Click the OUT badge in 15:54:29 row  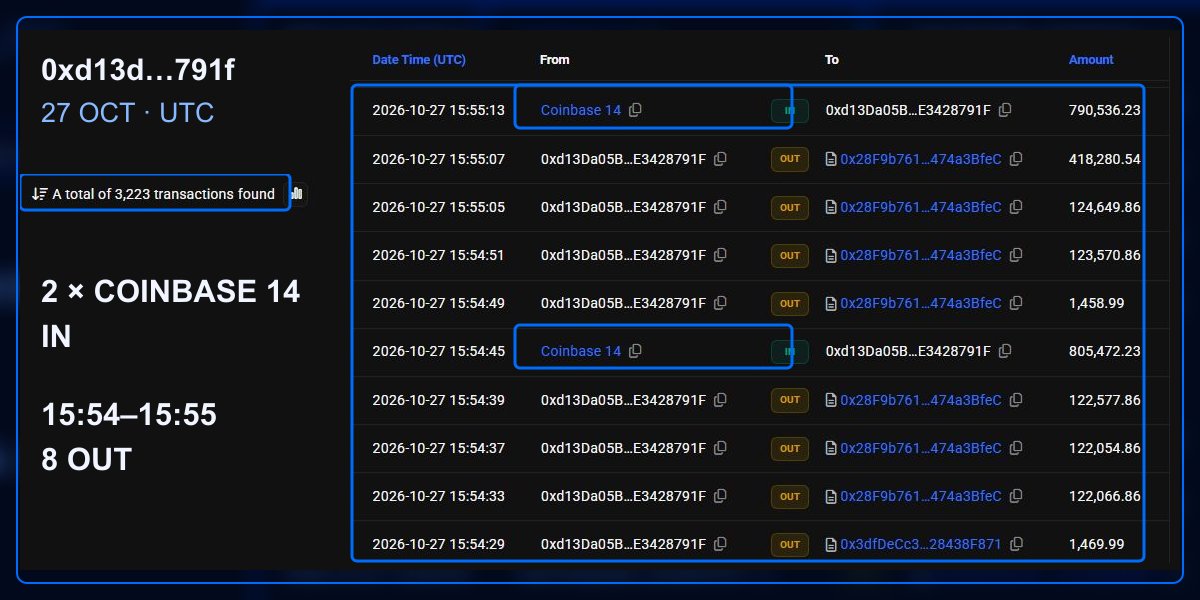click(790, 544)
